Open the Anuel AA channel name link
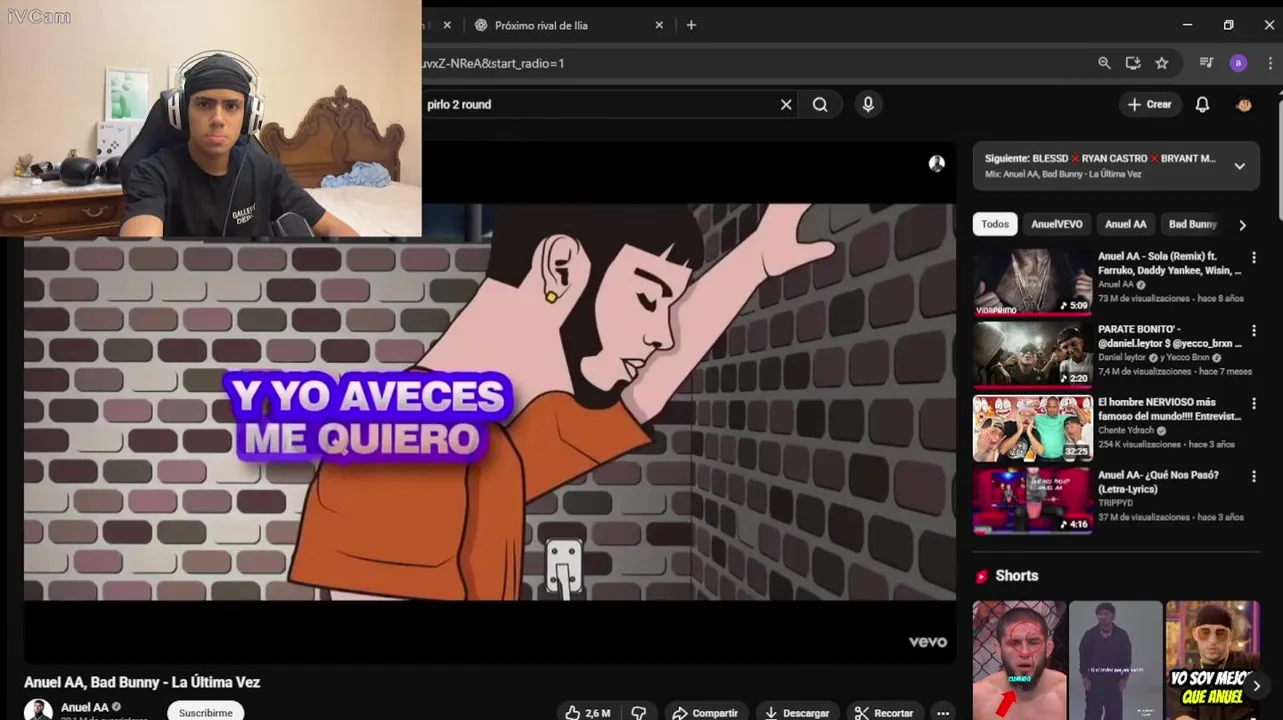This screenshot has width=1283, height=720. pos(85,707)
